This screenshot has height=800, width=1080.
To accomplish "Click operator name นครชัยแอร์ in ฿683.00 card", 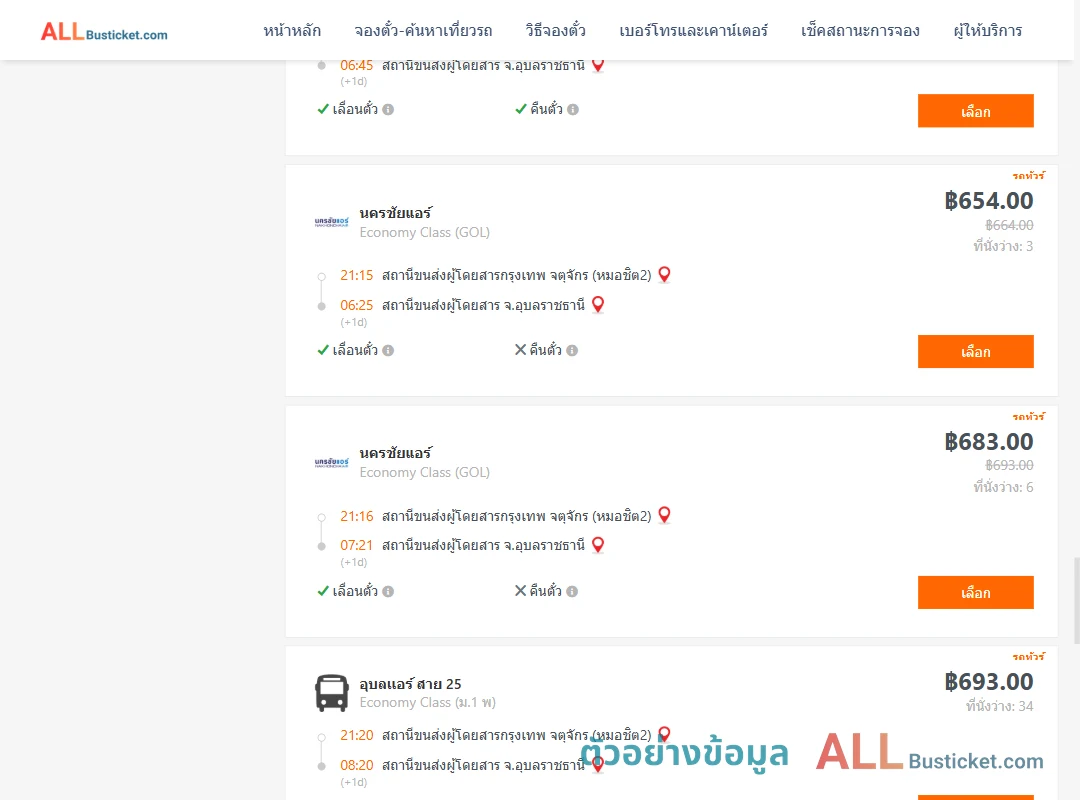I will pos(395,453).
